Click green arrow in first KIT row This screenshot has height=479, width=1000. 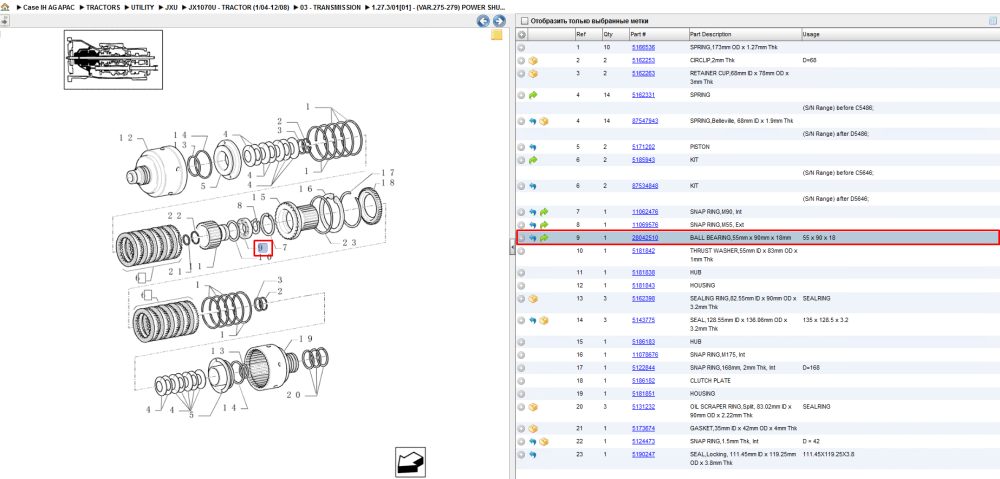click(533, 160)
